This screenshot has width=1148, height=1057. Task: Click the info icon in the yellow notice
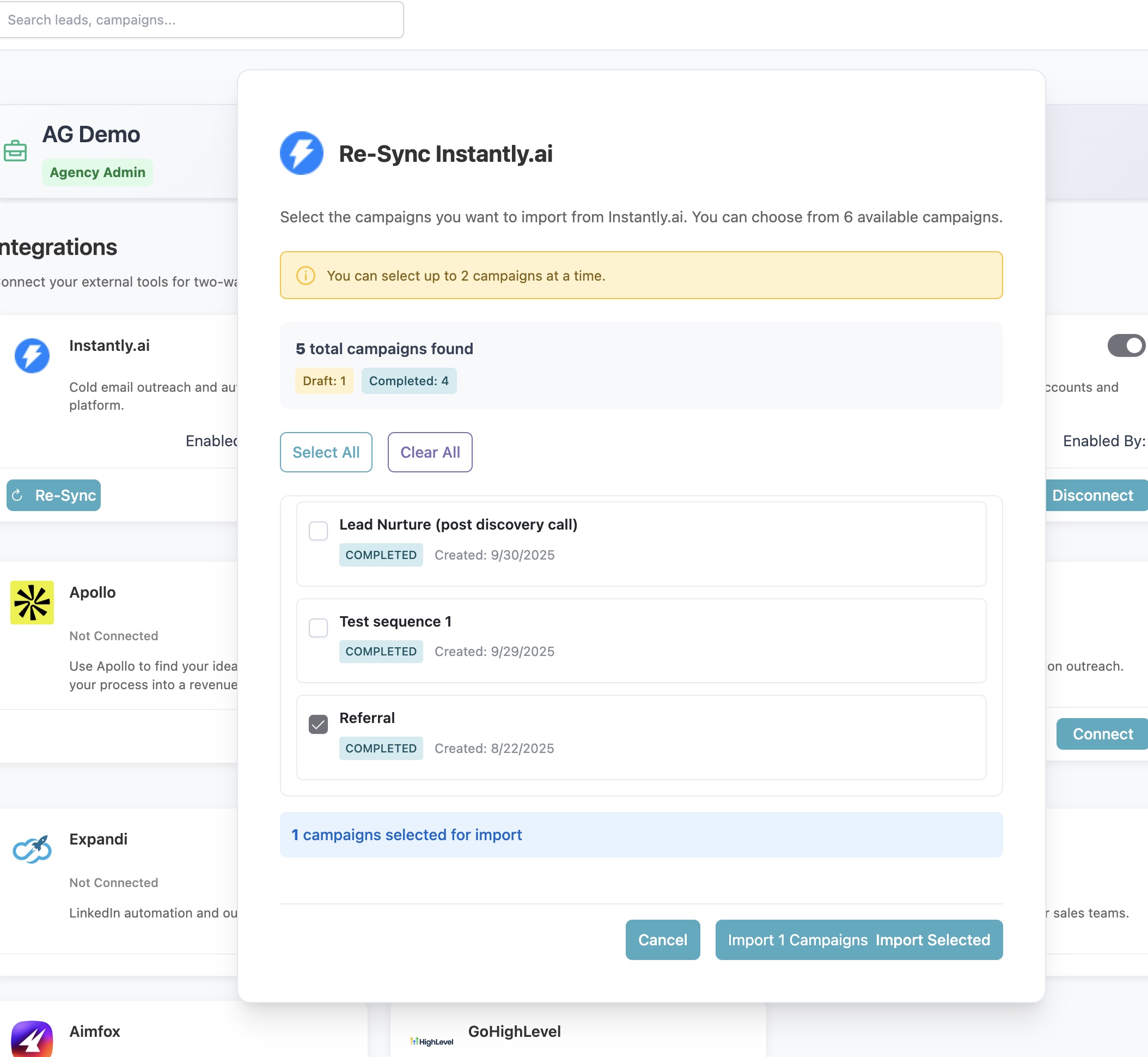306,276
